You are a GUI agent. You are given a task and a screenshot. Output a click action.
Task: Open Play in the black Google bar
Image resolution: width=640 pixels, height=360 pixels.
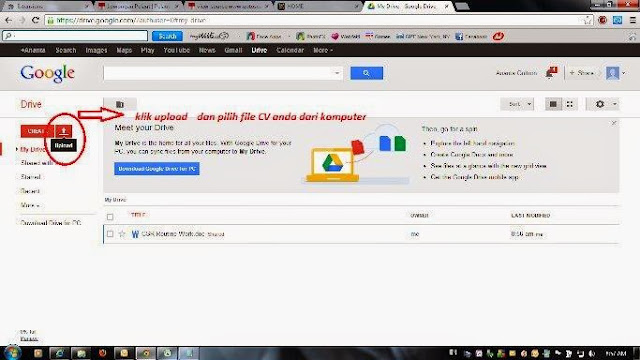[147, 50]
